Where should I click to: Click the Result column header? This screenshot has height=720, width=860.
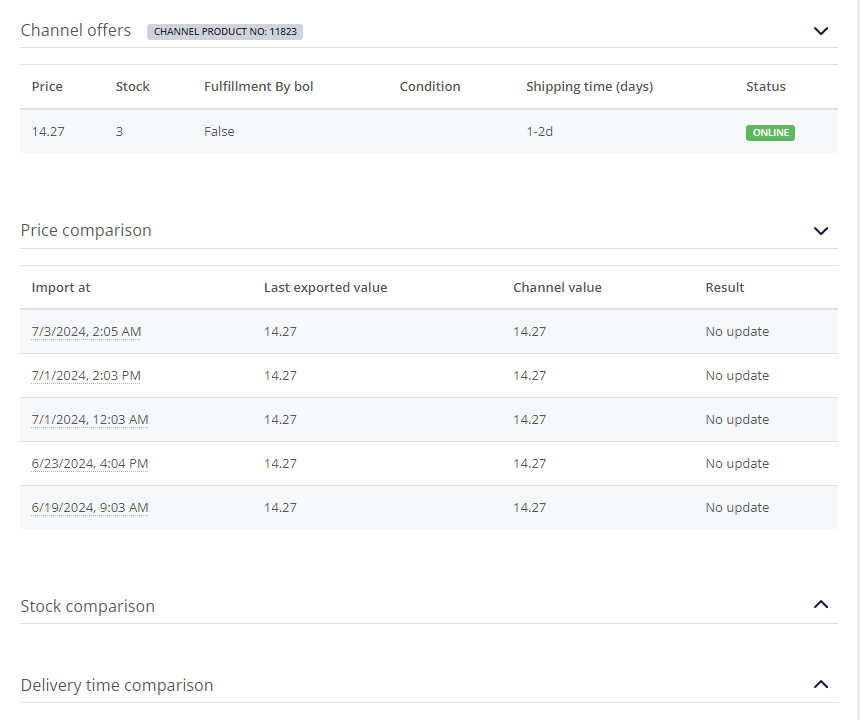coord(724,288)
